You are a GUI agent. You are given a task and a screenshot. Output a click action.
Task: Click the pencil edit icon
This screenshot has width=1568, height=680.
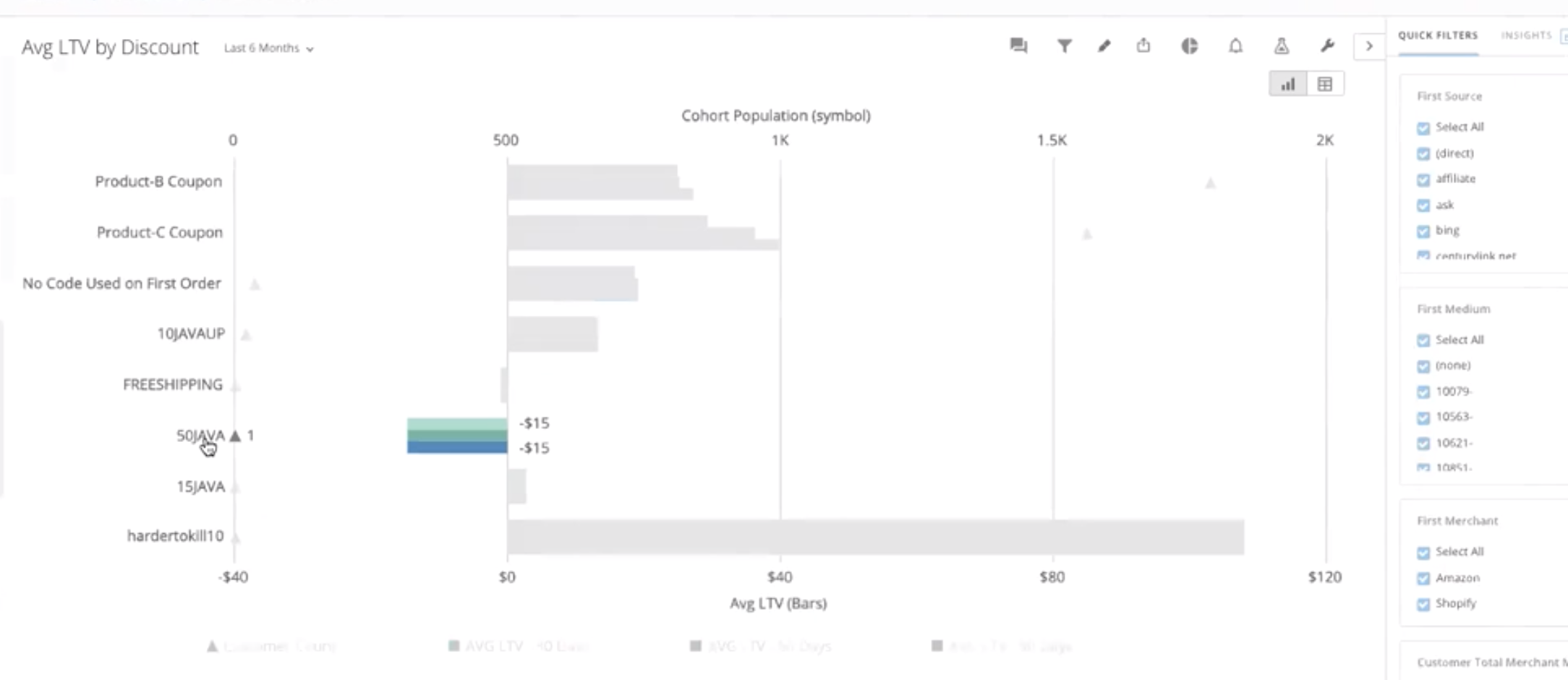tap(1104, 46)
